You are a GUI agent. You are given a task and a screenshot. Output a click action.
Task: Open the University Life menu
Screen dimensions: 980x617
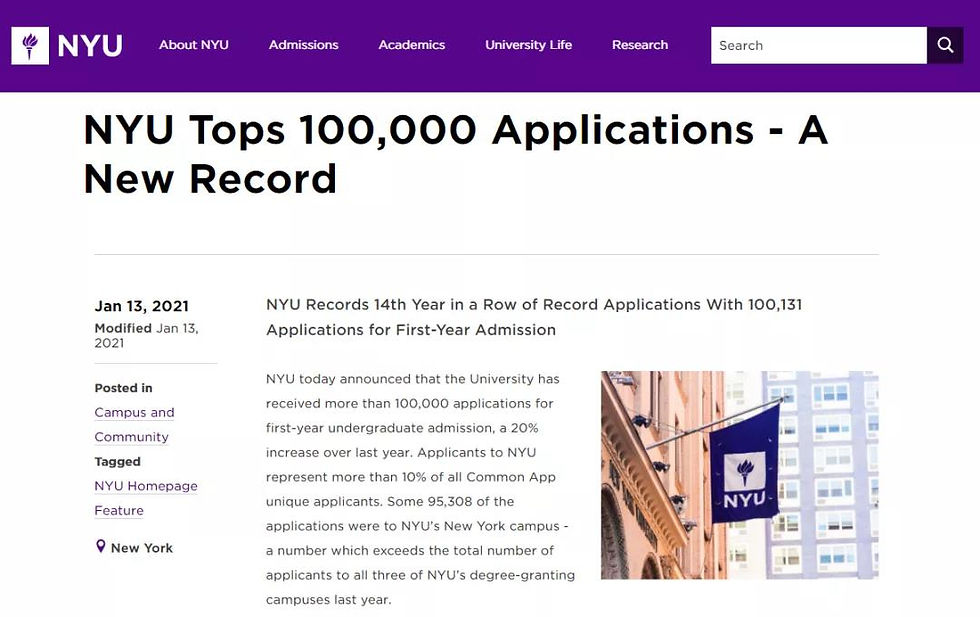pos(529,45)
